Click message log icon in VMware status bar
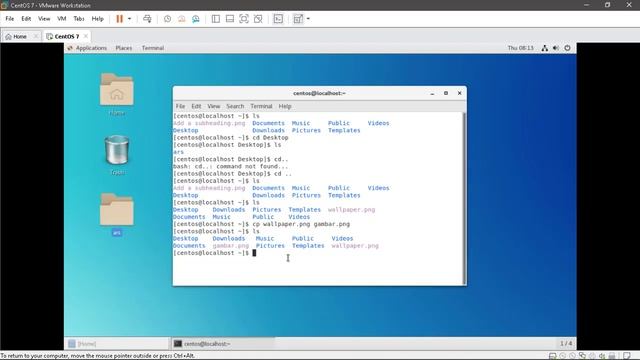This screenshot has height=360, width=640. coord(627,356)
